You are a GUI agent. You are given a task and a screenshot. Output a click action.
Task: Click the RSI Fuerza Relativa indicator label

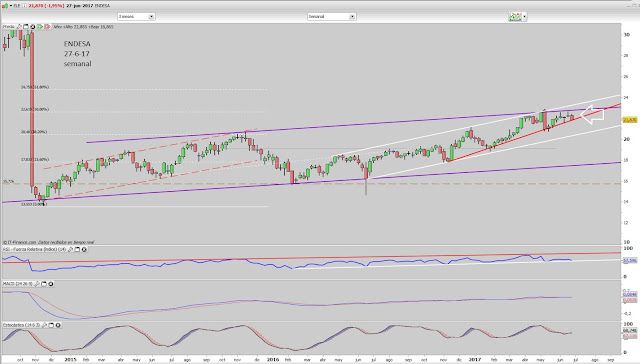pos(34,249)
